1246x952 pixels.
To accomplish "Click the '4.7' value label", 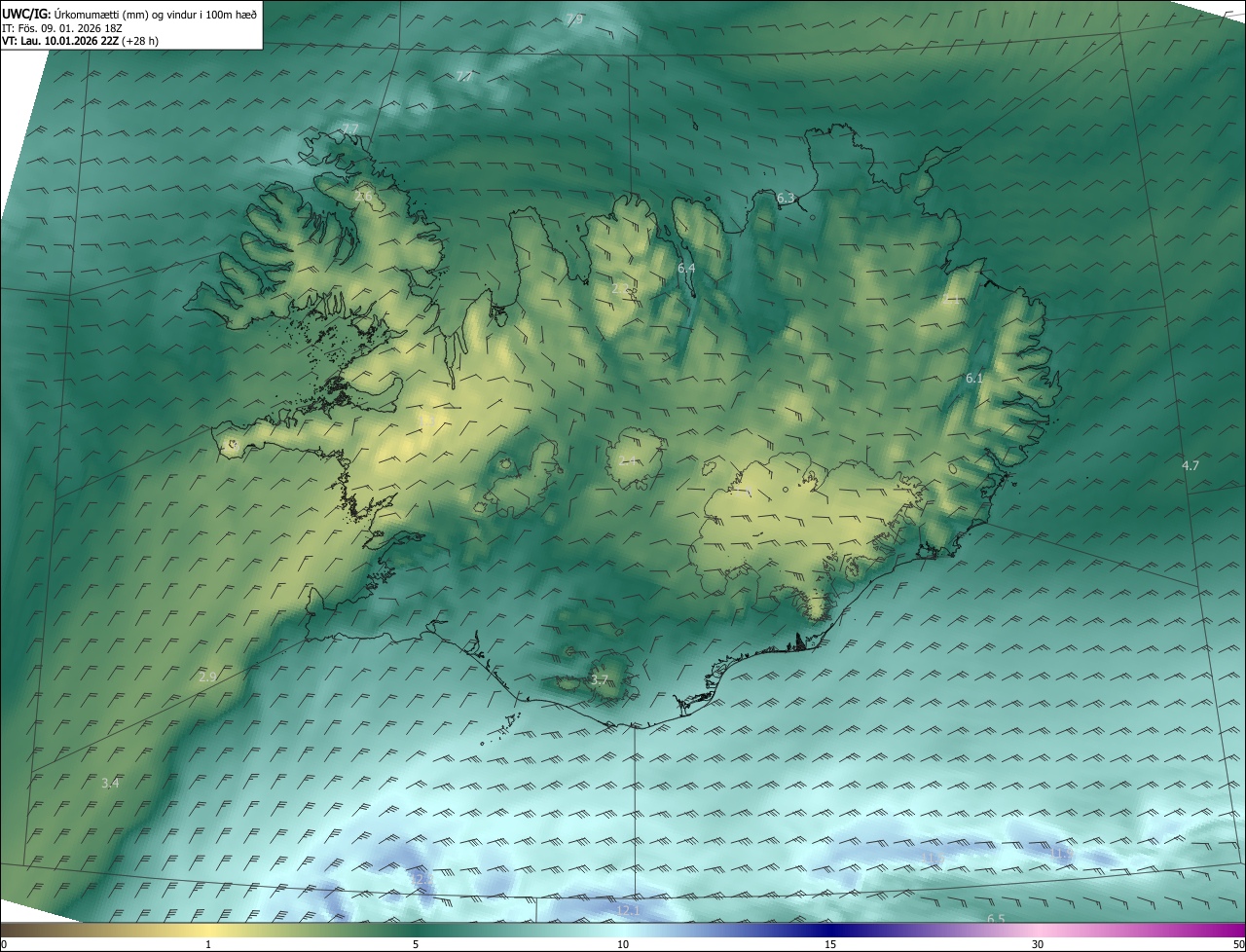I will (x=1191, y=465).
